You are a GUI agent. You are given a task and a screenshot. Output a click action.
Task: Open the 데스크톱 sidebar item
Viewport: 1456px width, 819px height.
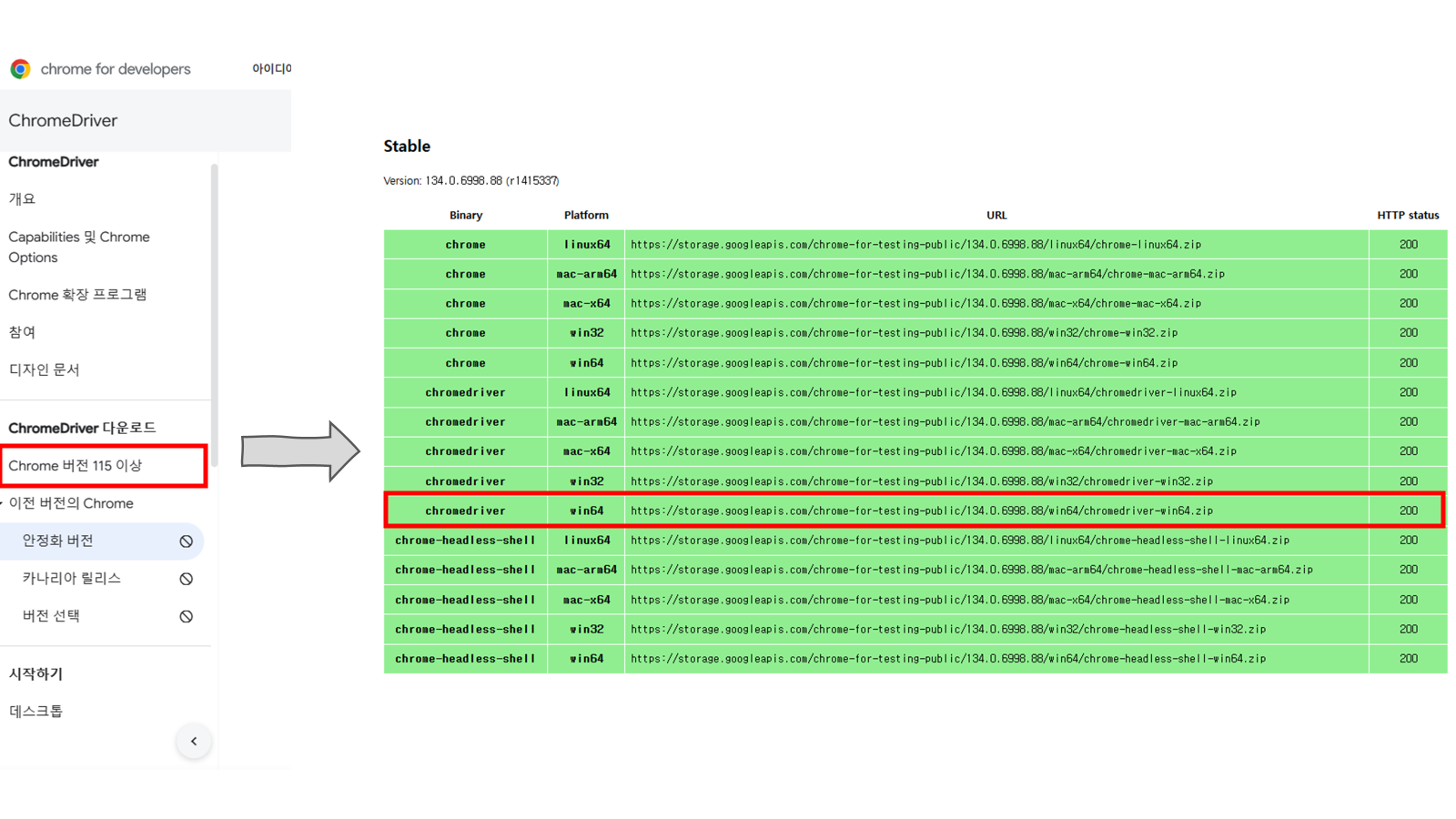pyautogui.click(x=35, y=712)
